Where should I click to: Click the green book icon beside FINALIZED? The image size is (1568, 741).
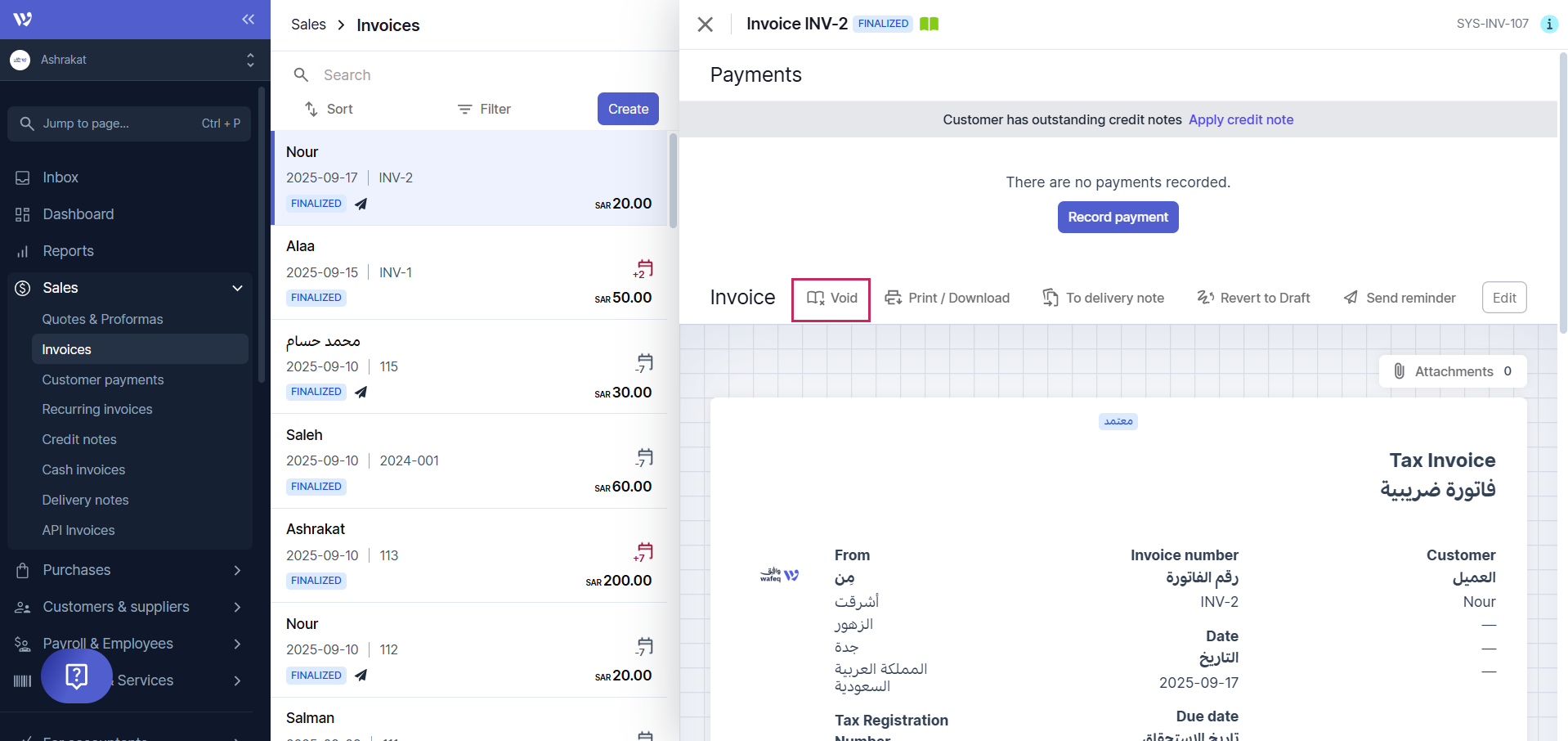tap(929, 24)
